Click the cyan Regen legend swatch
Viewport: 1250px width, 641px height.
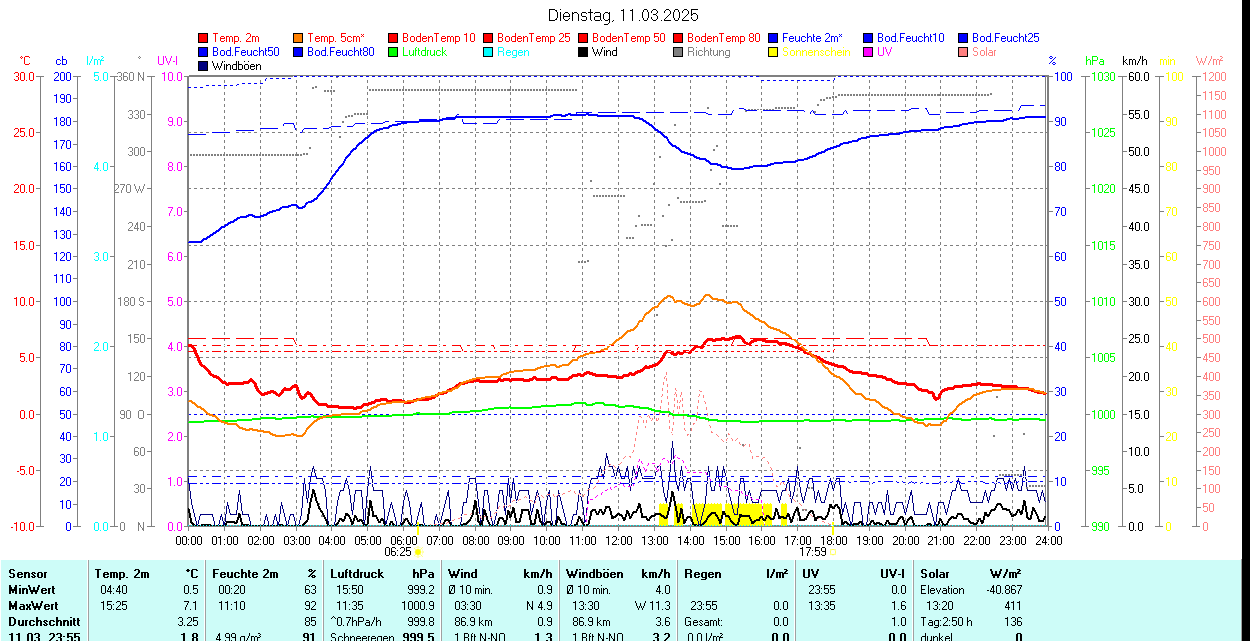click(x=488, y=51)
